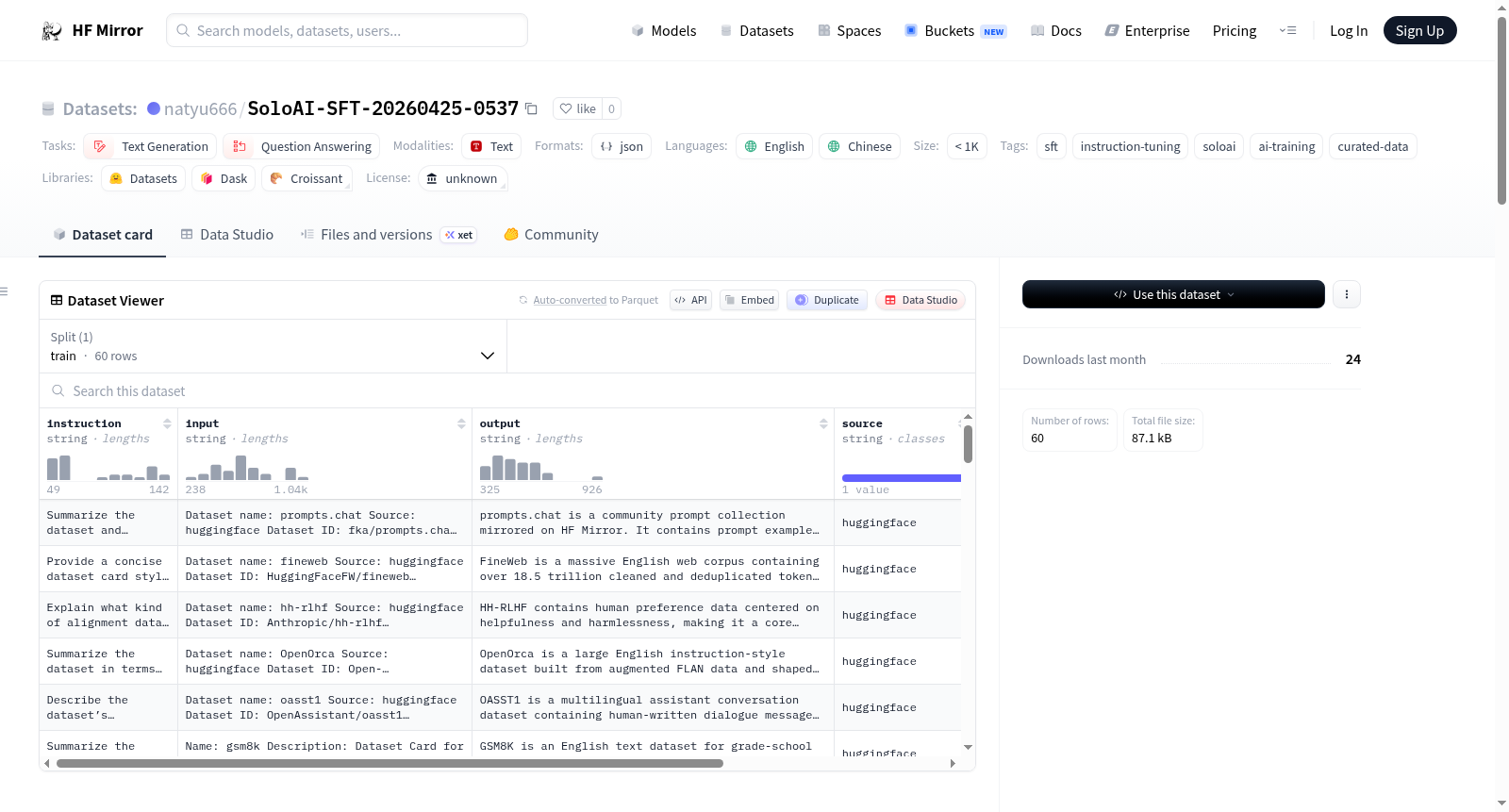Open natyu666 user profile link
Screen dimensions: 1509x812
point(200,108)
